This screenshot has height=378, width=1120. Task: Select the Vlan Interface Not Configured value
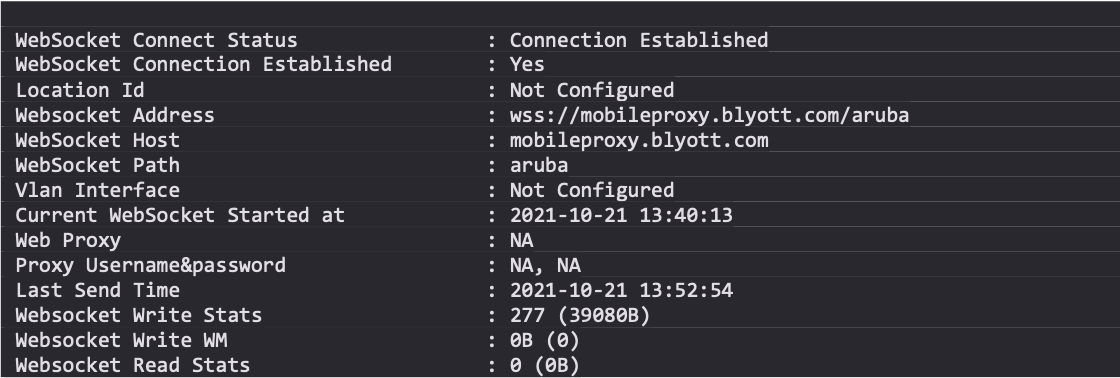point(591,190)
